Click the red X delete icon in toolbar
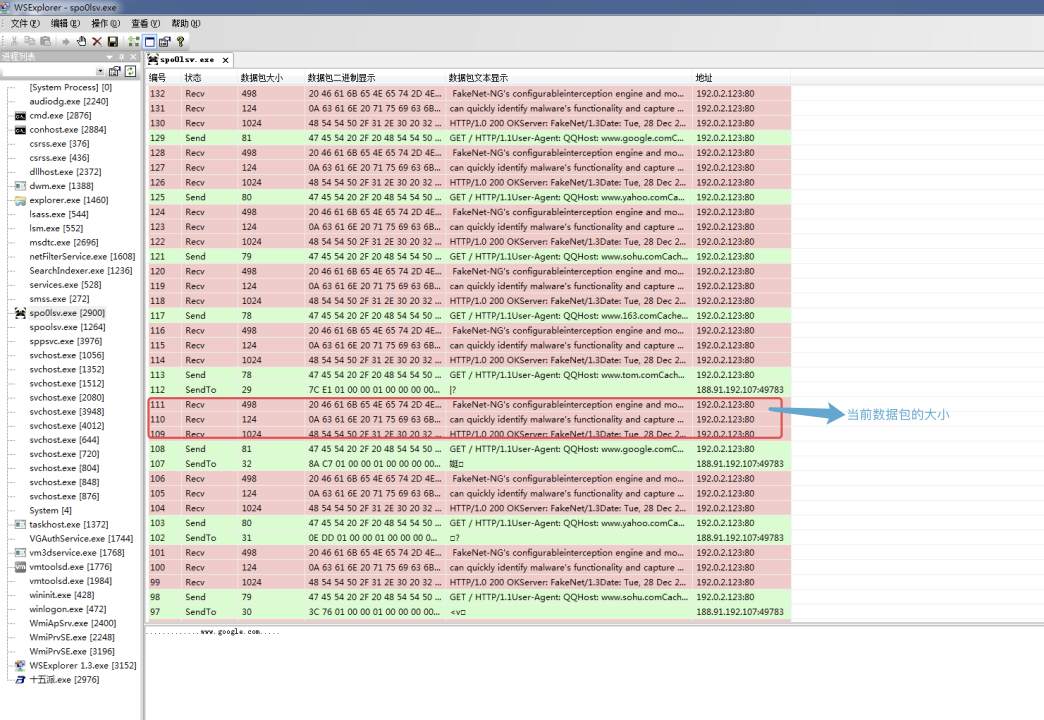This screenshot has height=720, width=1044. click(x=97, y=41)
